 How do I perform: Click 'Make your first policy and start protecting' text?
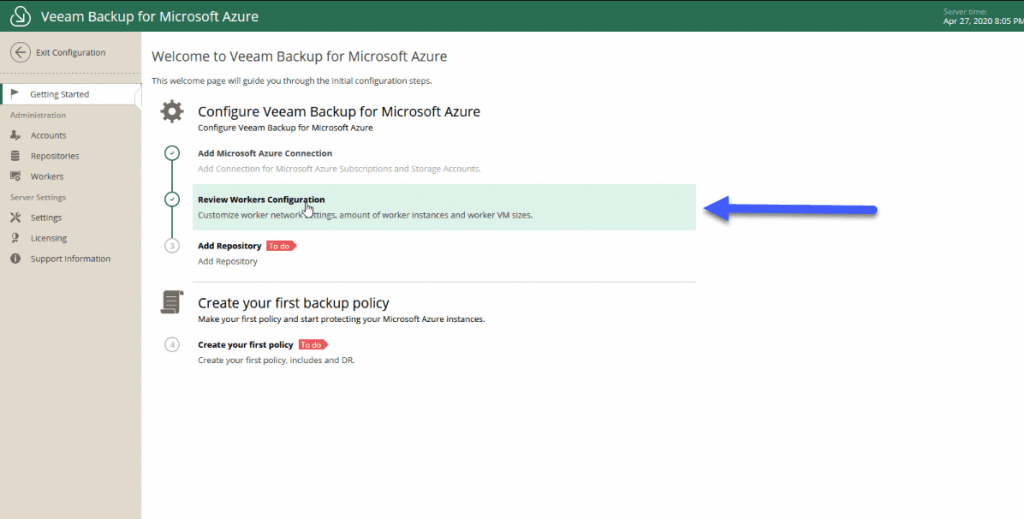pyautogui.click(x=341, y=319)
